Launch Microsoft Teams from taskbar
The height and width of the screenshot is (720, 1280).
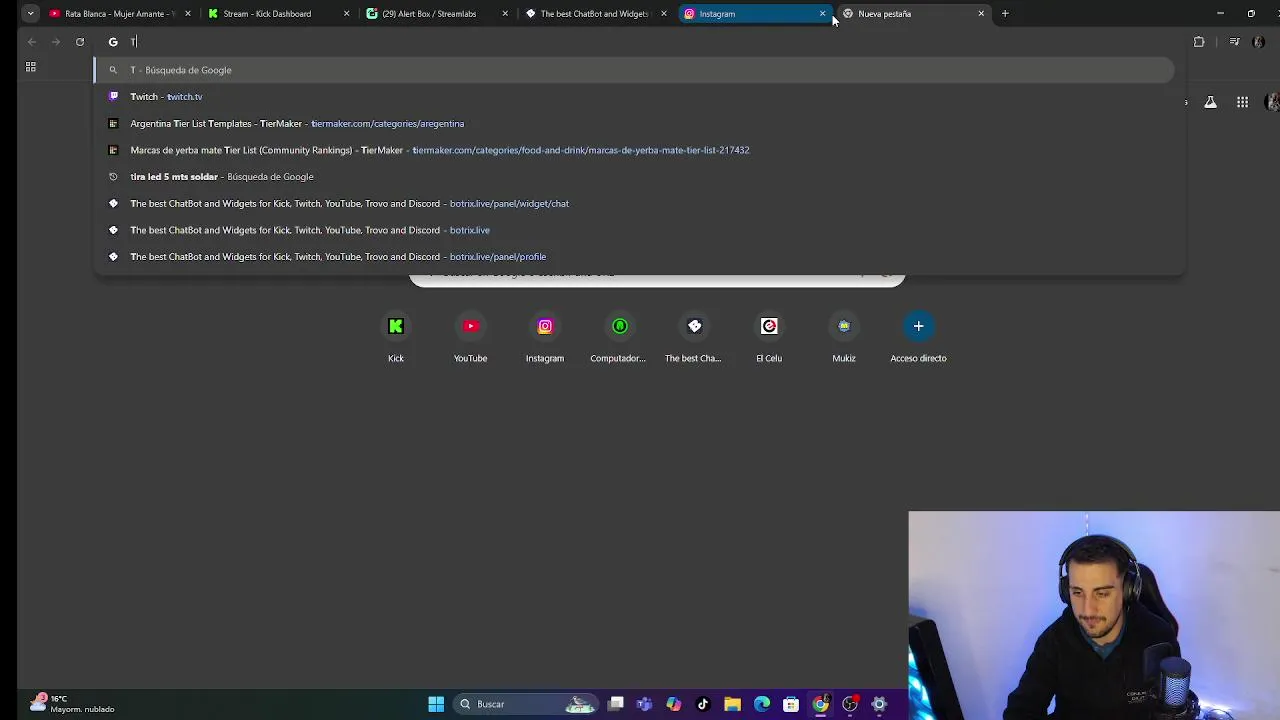click(x=644, y=704)
